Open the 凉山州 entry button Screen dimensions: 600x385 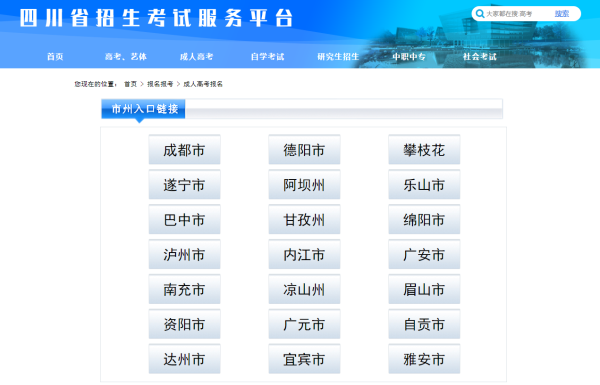304,289
